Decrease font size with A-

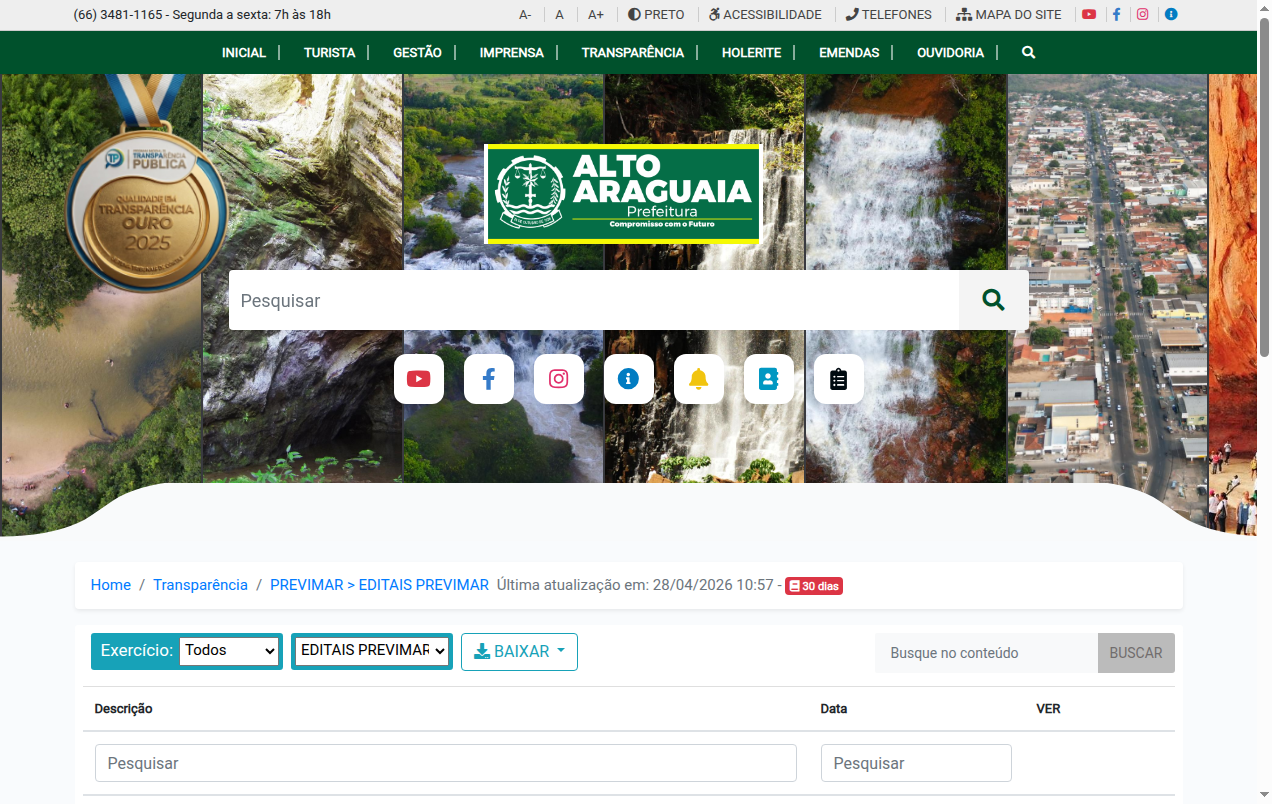pos(525,15)
